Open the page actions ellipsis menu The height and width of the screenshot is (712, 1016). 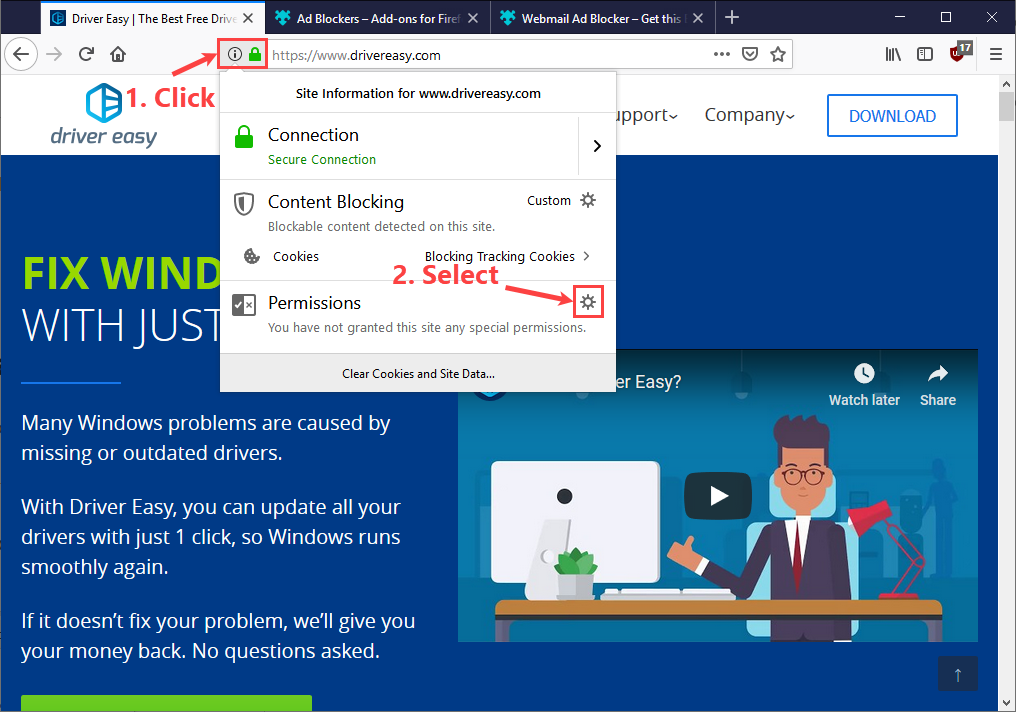[x=722, y=54]
